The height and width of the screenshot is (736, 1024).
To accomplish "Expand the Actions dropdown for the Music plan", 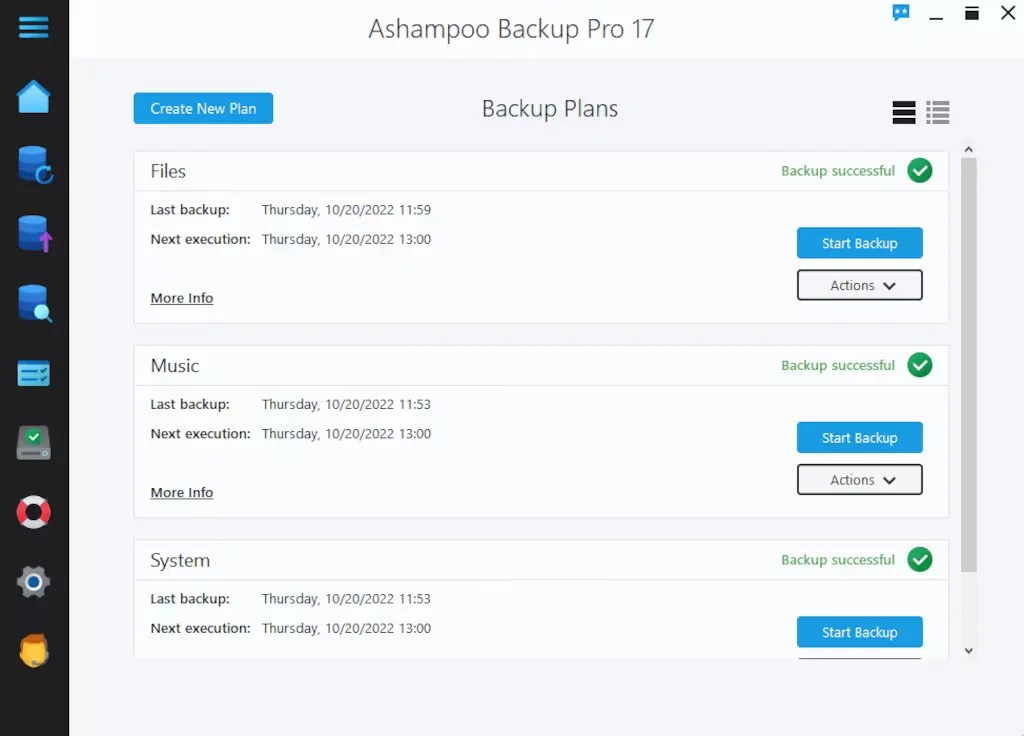I will point(859,480).
